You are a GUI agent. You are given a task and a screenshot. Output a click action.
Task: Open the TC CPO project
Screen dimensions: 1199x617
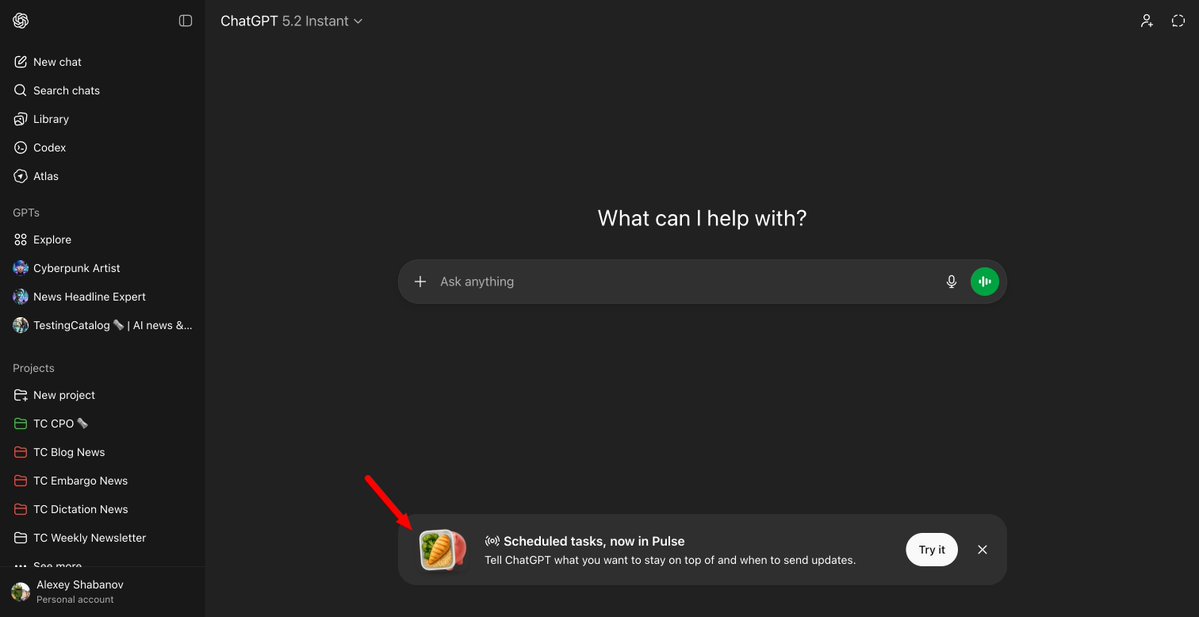(x=102, y=424)
